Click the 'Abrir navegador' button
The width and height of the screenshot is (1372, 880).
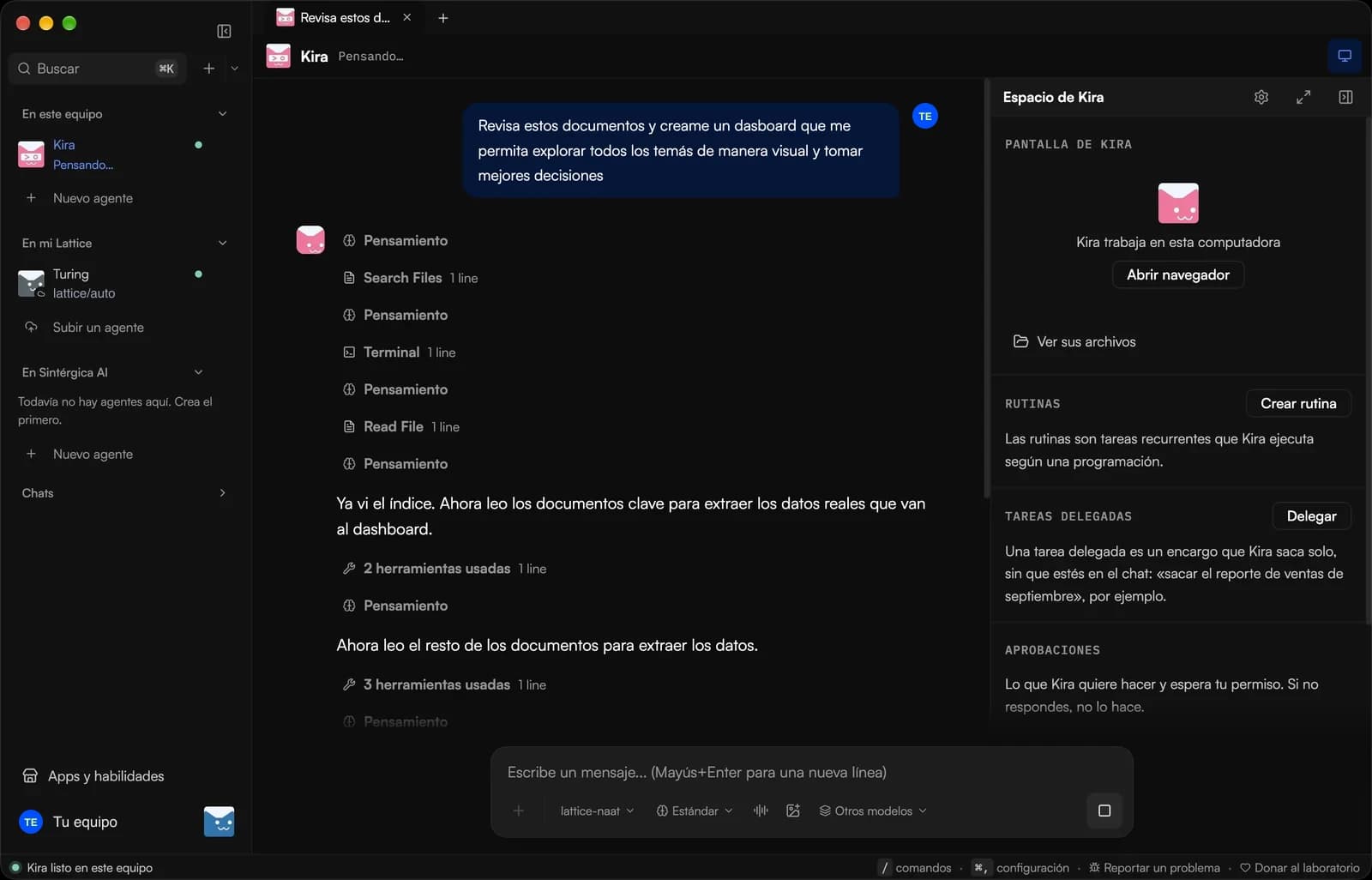click(x=1178, y=274)
